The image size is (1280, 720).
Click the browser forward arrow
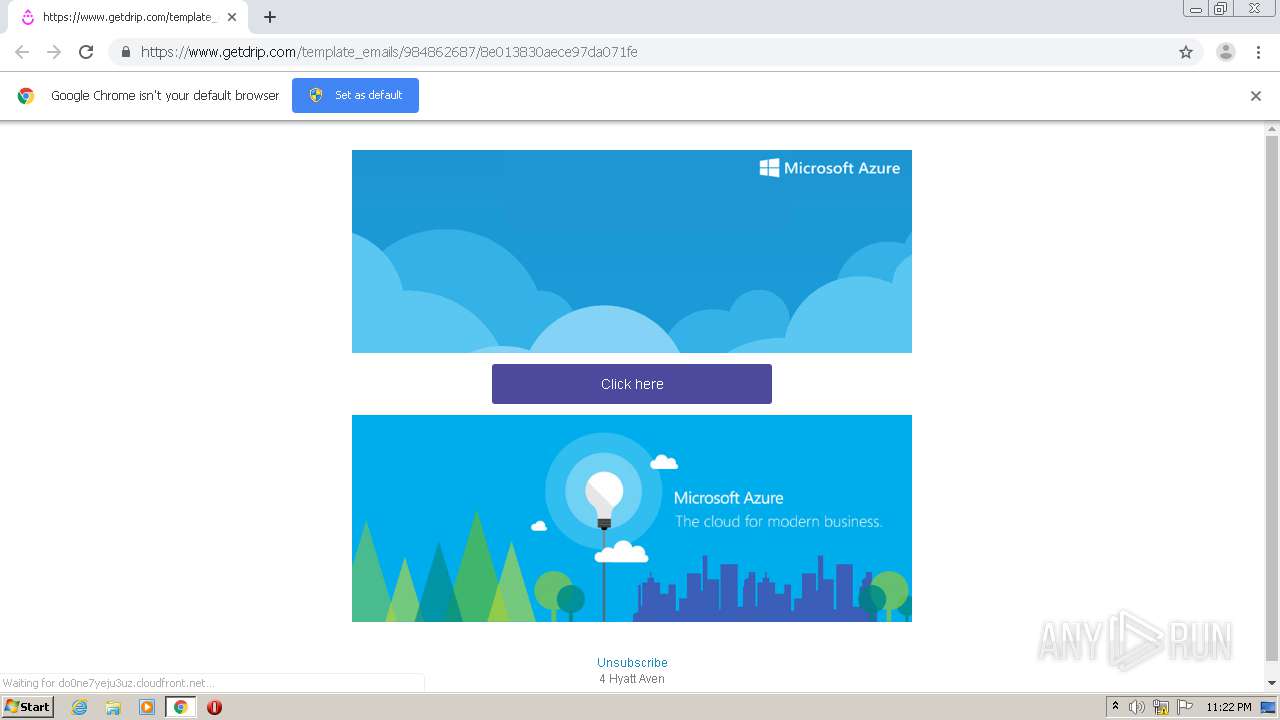54,52
